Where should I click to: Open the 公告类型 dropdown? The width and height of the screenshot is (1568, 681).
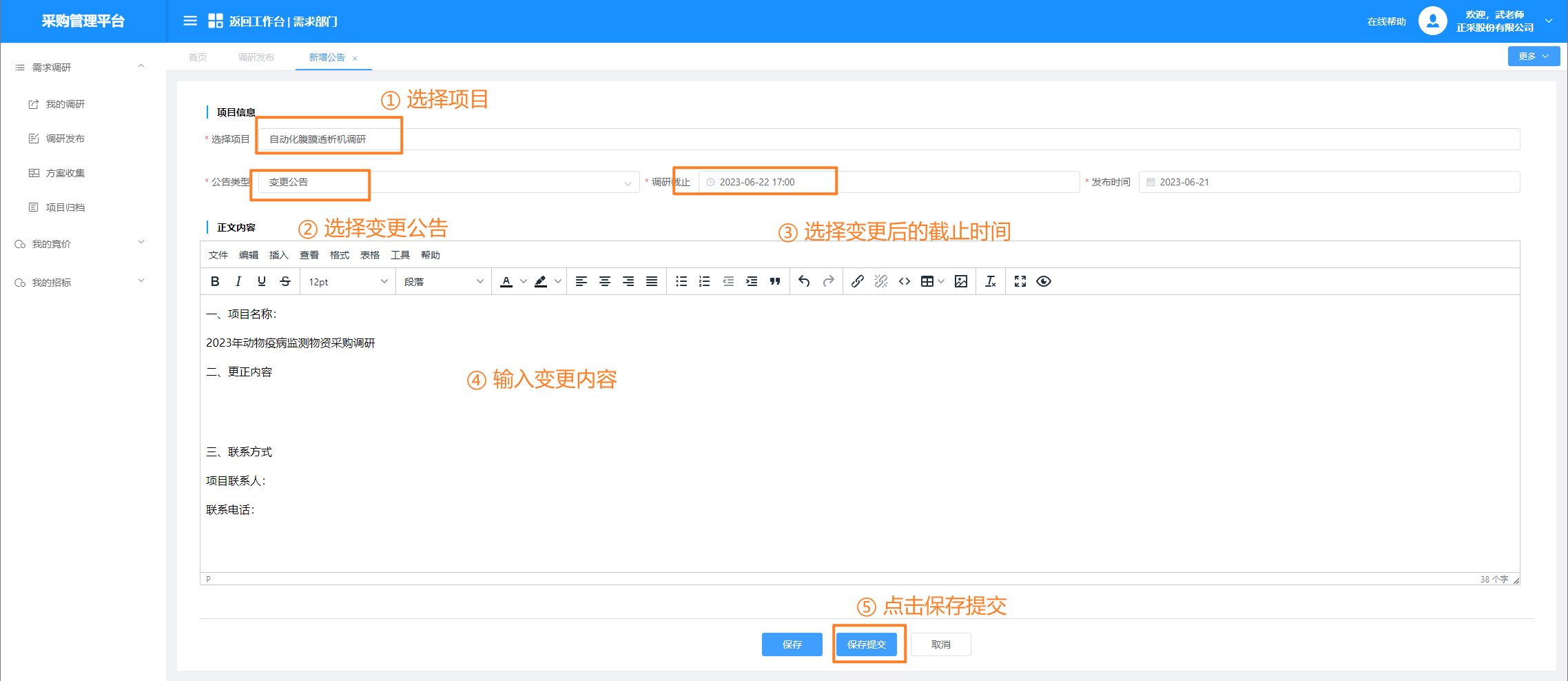click(448, 183)
